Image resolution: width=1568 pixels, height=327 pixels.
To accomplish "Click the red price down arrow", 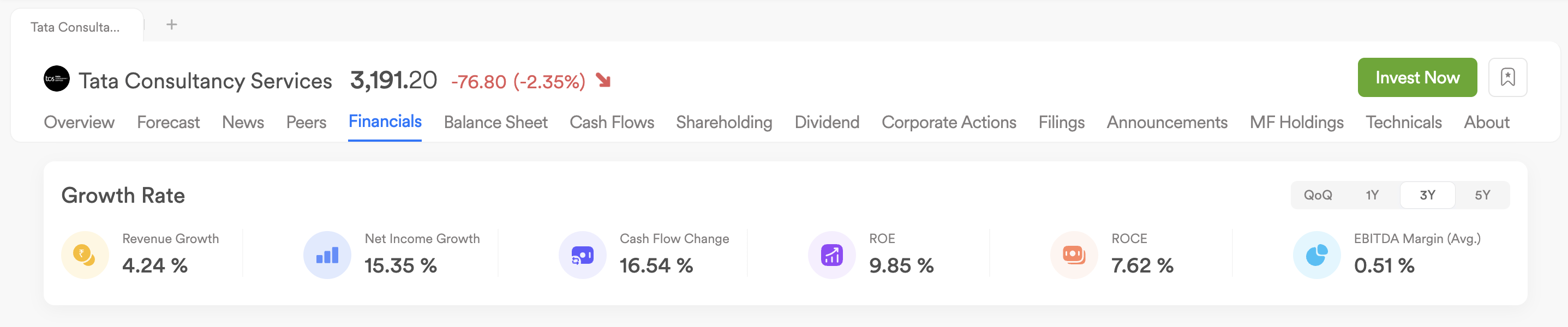I will click(x=603, y=80).
